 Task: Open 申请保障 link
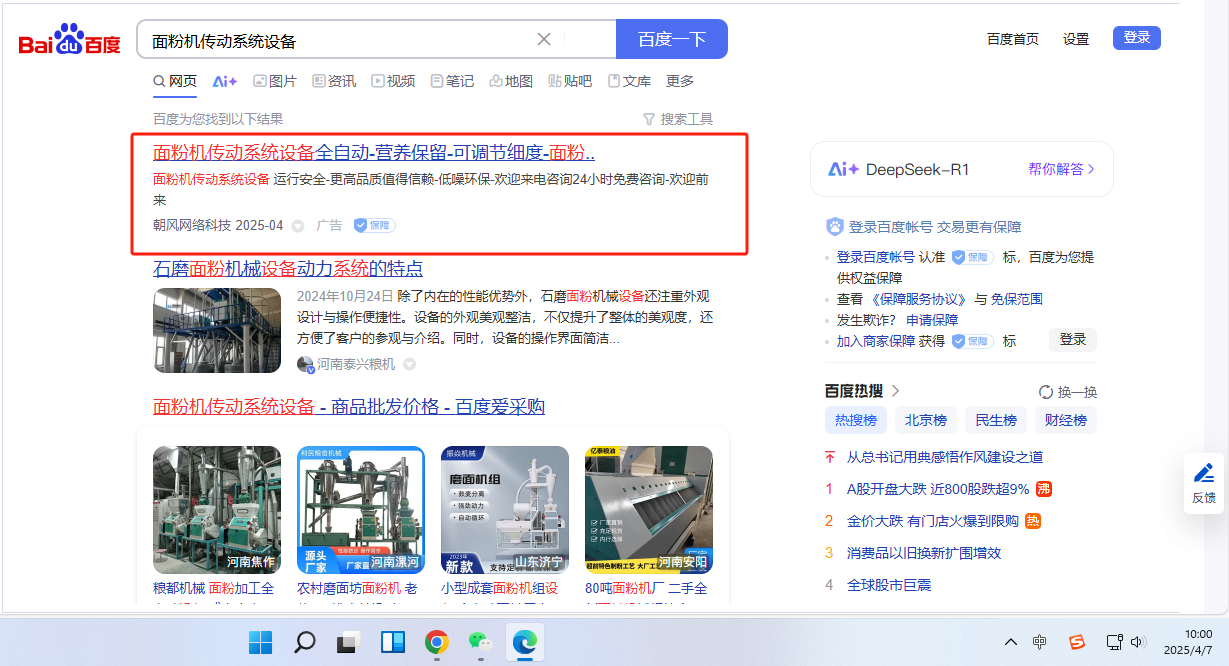pyautogui.click(x=932, y=320)
